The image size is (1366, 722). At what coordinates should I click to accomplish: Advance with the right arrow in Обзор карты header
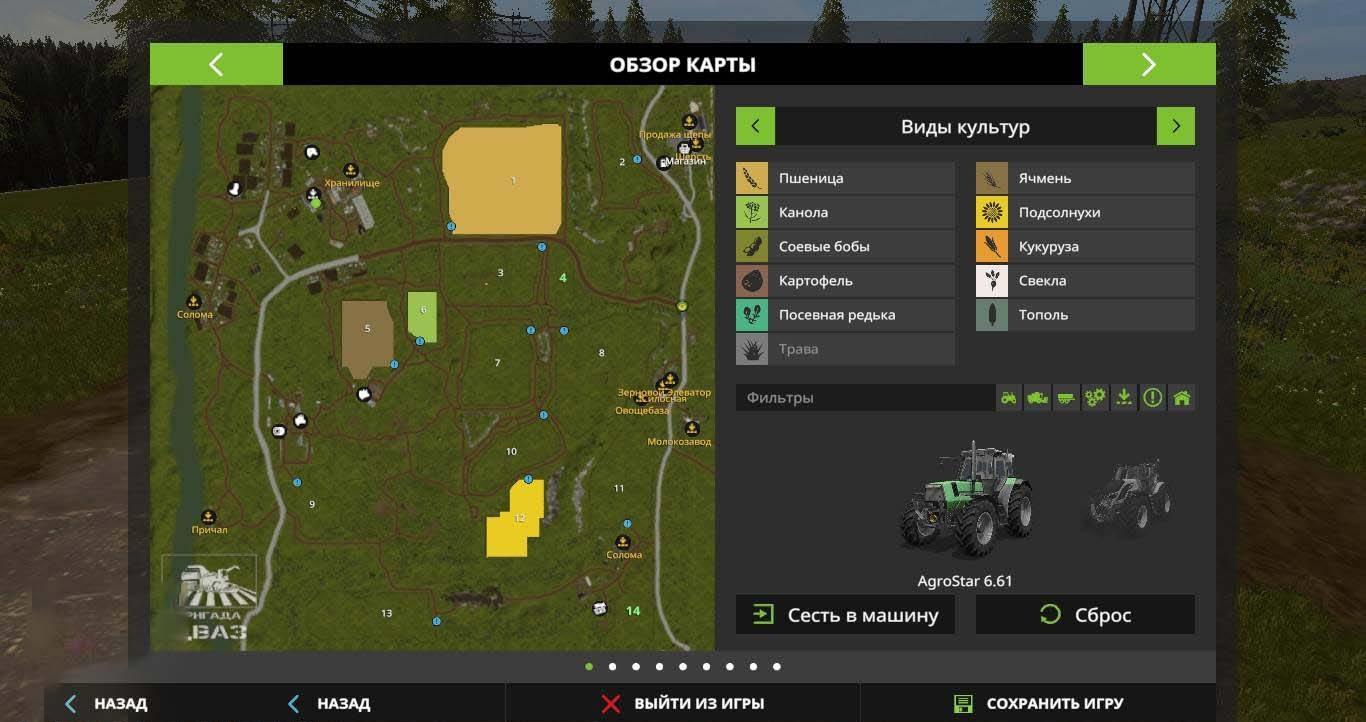pyautogui.click(x=1148, y=65)
